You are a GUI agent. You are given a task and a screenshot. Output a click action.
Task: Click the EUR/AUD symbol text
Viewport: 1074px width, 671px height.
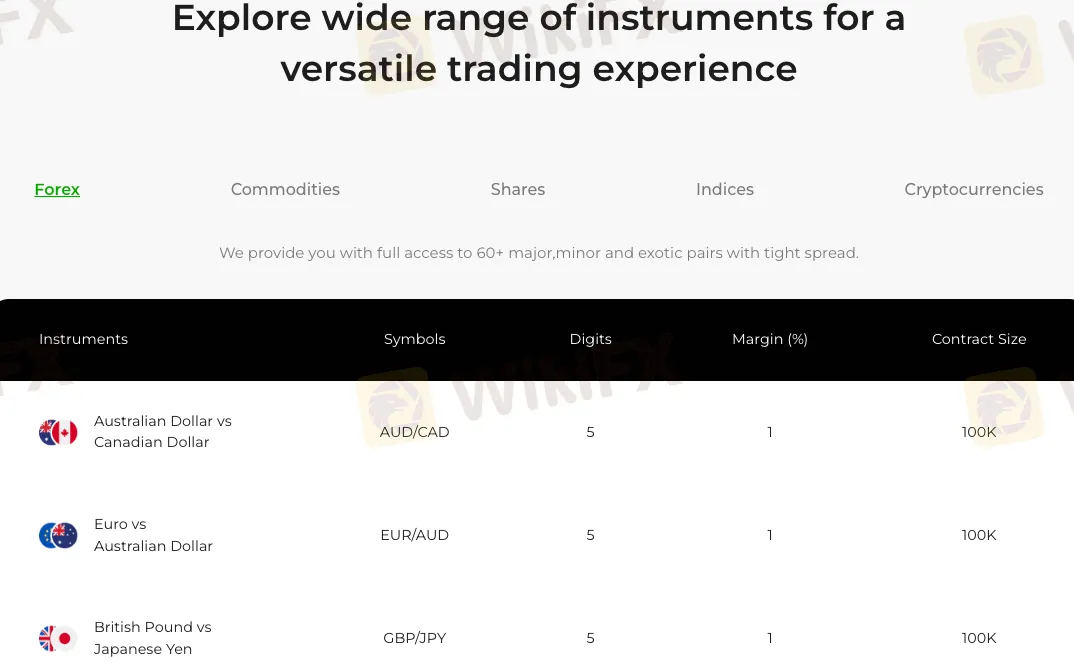415,535
